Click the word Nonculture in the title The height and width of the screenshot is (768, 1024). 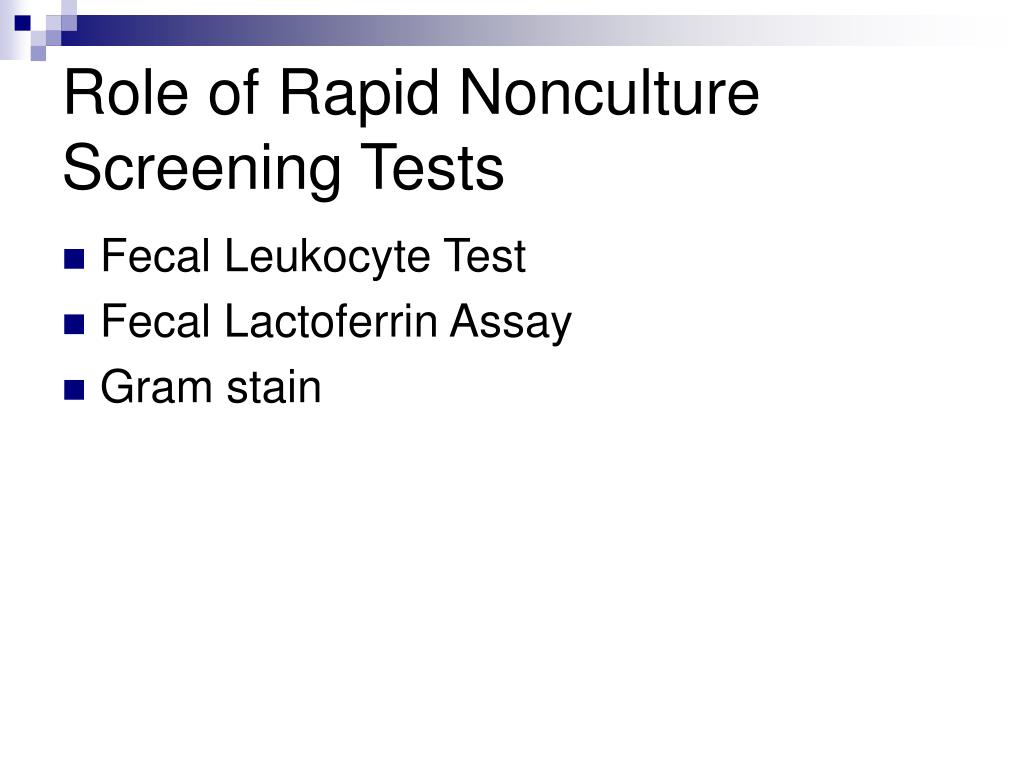tap(609, 93)
